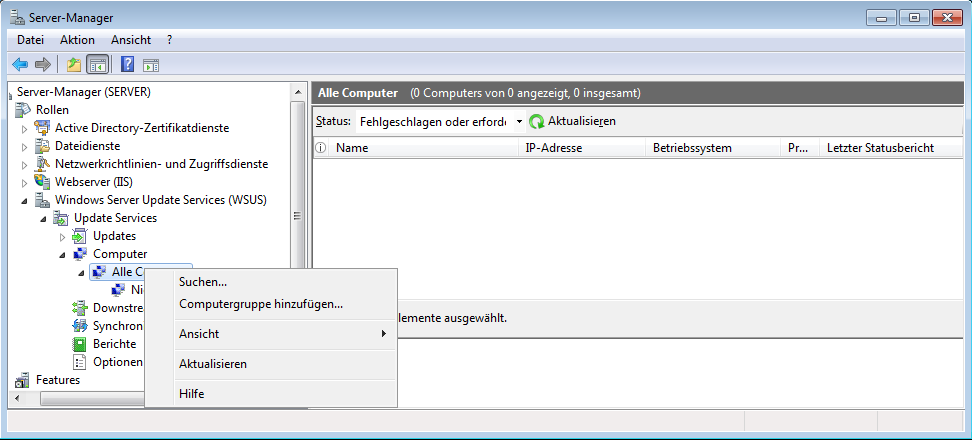Screen dimensions: 972x440
Task: Click the green Aktualisieren refresh icon
Action: (537, 122)
